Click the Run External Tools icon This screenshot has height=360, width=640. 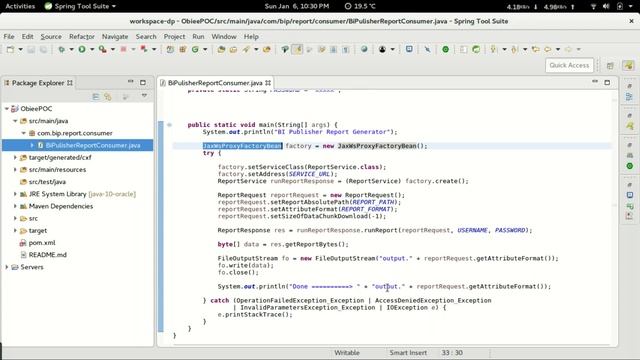(102, 49)
